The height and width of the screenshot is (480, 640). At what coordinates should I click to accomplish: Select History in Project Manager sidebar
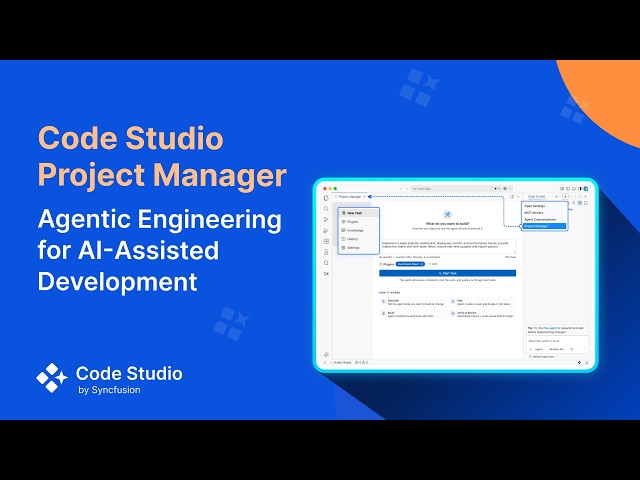pos(359,239)
